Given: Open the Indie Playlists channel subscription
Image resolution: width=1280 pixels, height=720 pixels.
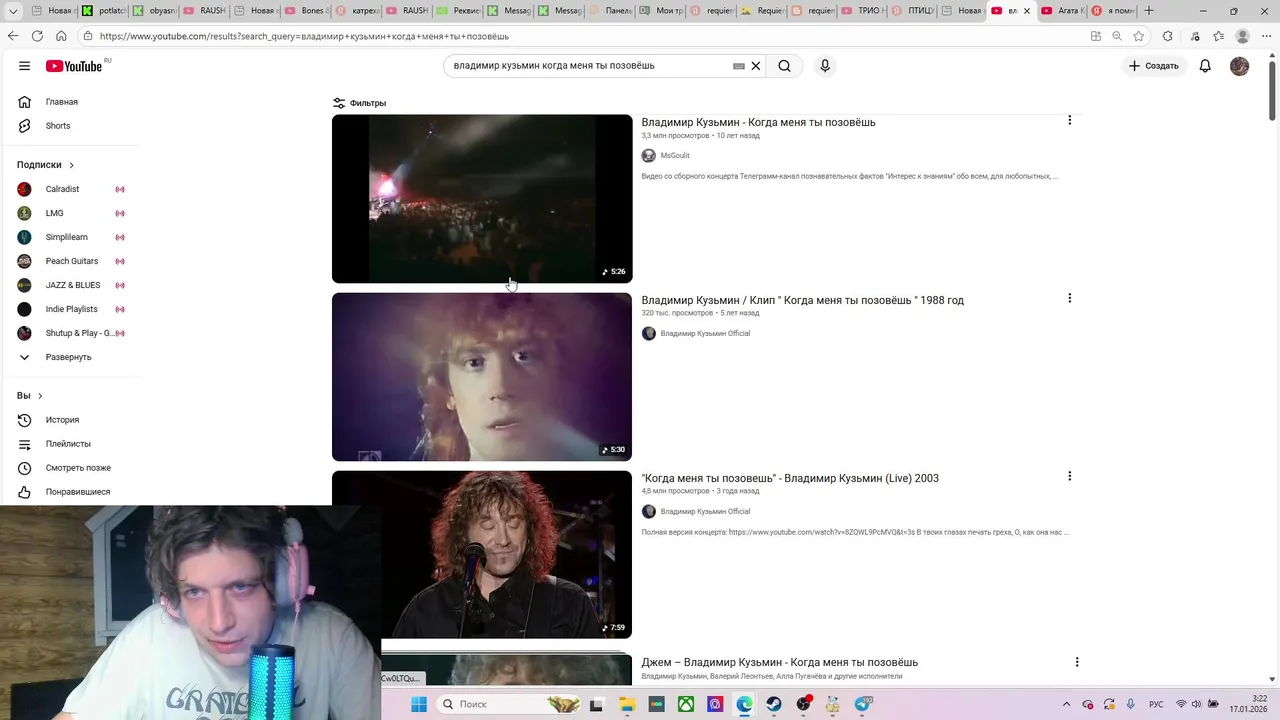Looking at the screenshot, I should point(70,309).
